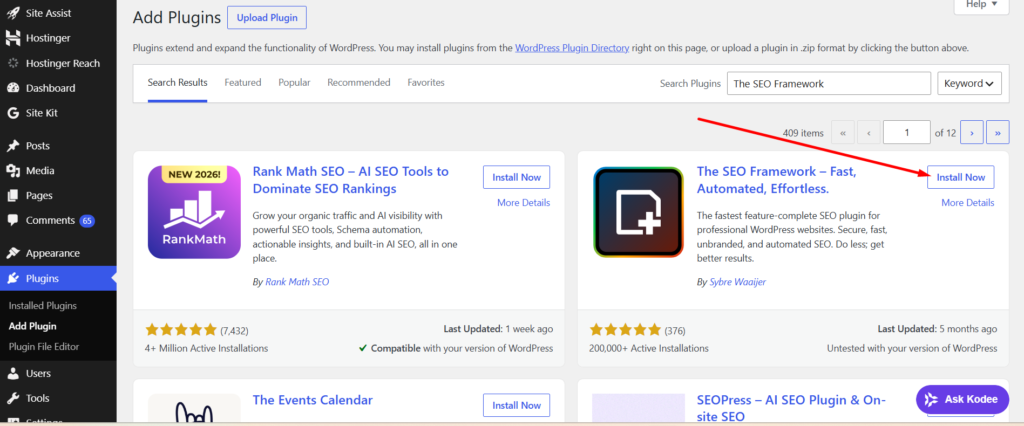This screenshot has height=426, width=1024.
Task: Click the Compatible checkmark under Rank Math
Action: [362, 348]
